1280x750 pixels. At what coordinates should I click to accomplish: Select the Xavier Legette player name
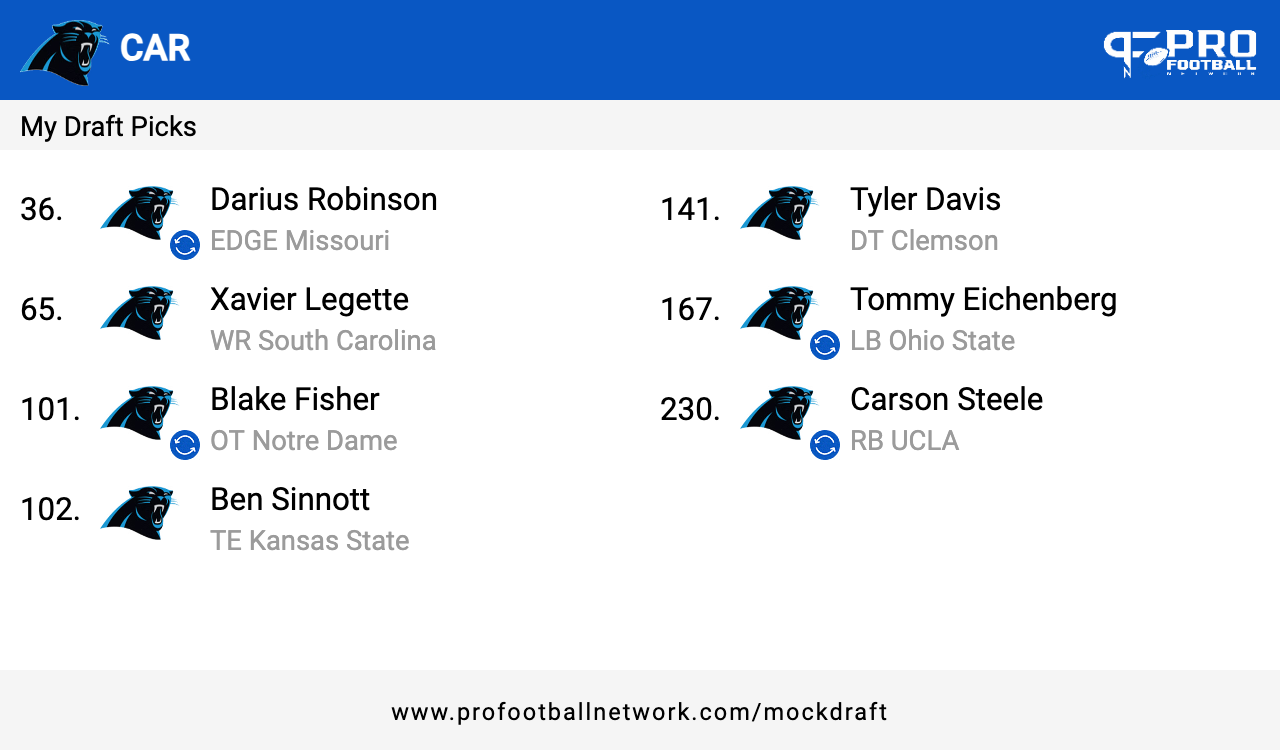309,300
